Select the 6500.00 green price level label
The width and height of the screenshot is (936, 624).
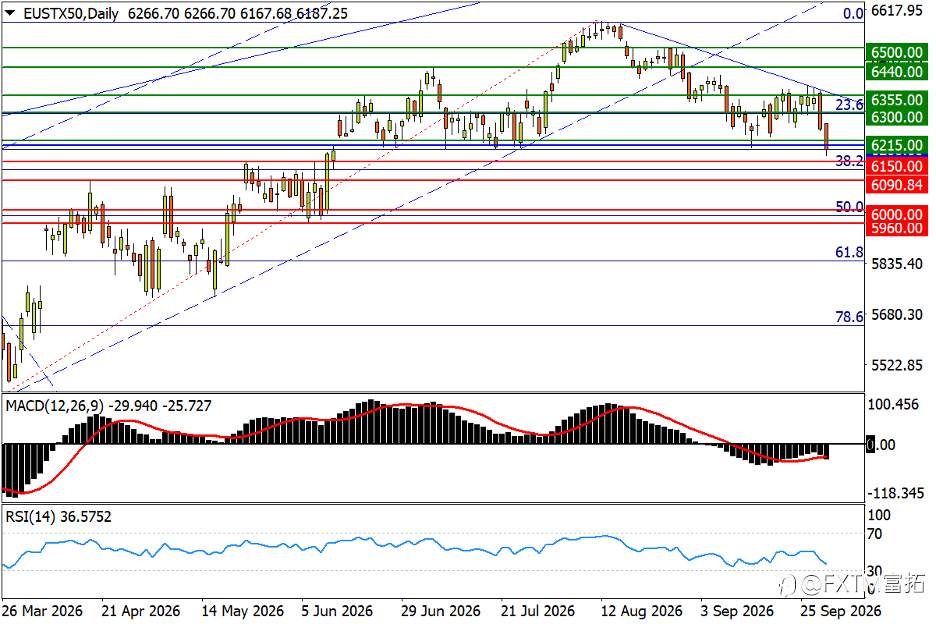(x=897, y=53)
